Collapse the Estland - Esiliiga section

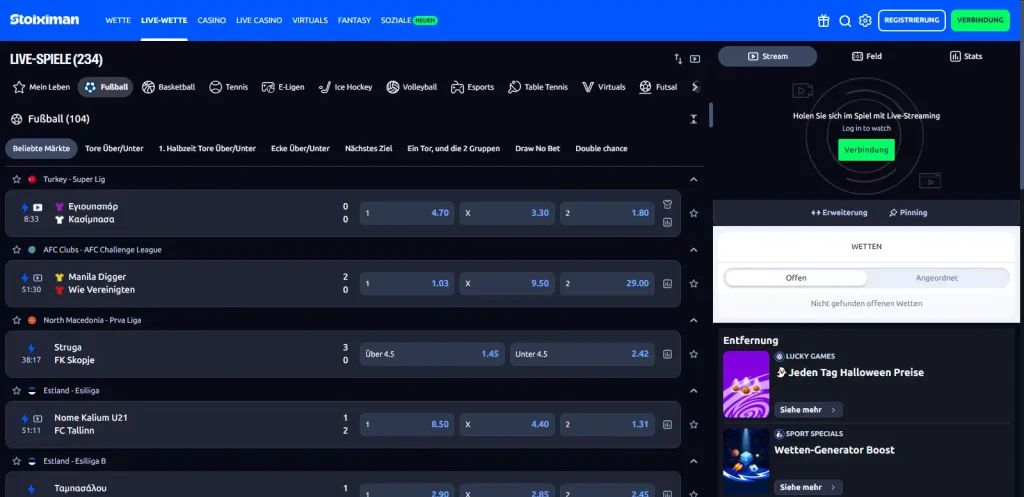(694, 391)
